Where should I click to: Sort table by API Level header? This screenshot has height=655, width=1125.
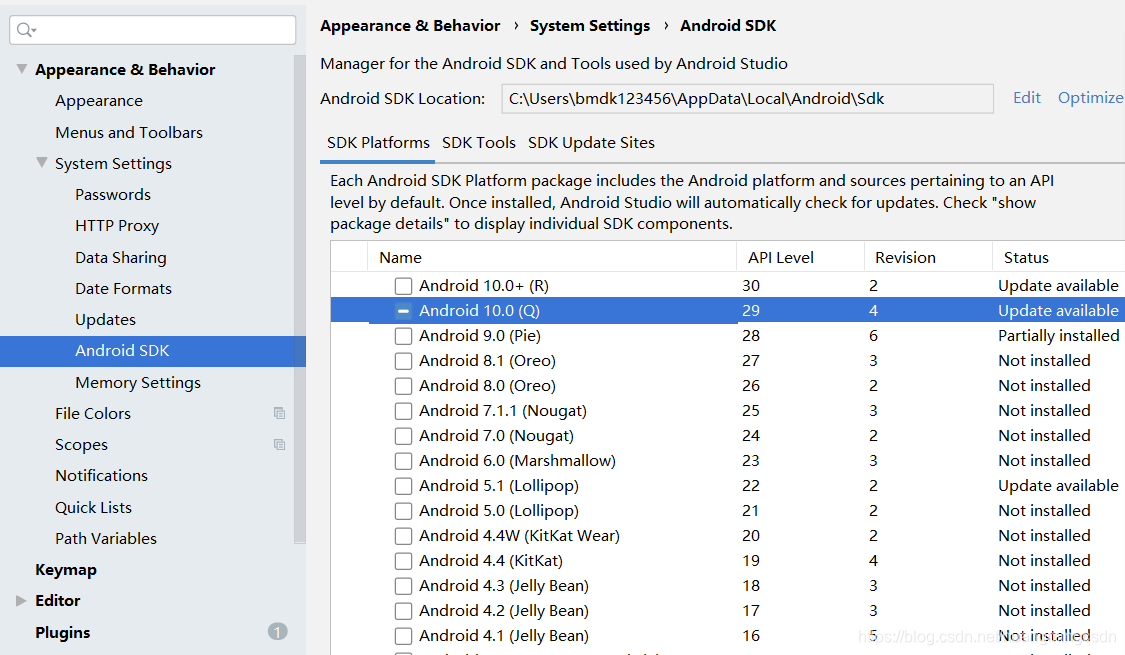point(801,258)
